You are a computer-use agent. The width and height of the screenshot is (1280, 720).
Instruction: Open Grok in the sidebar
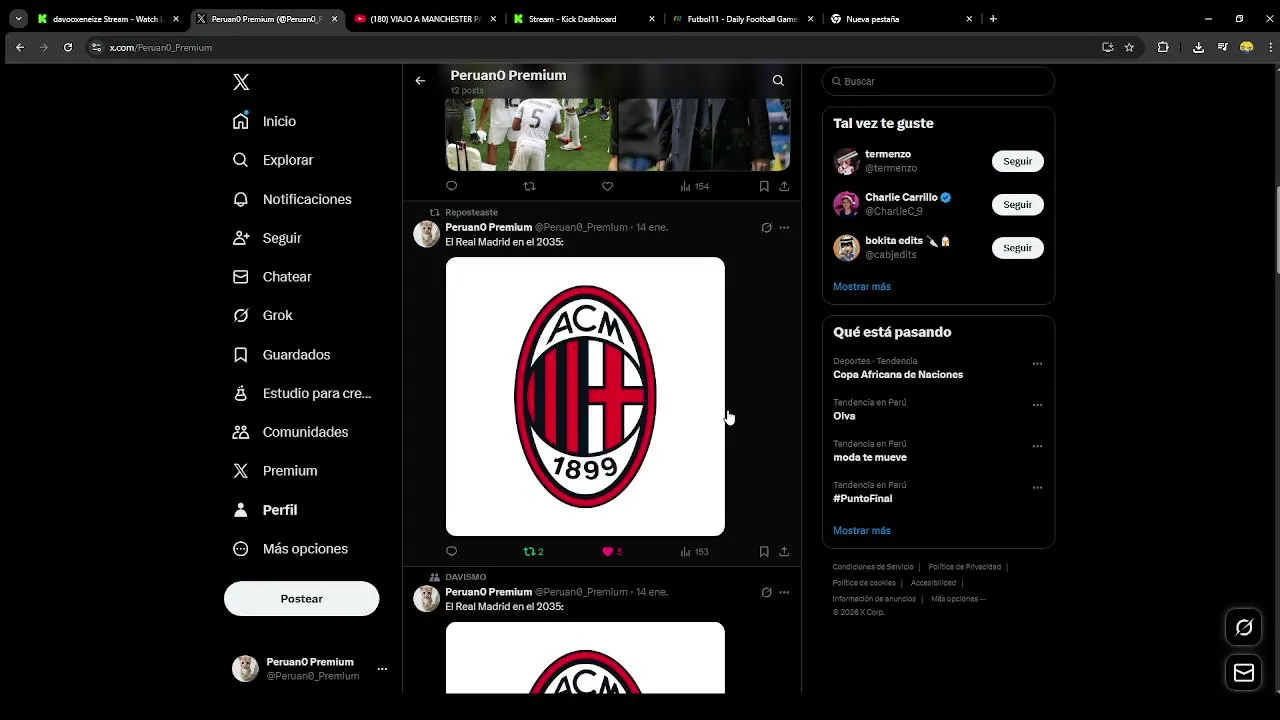click(262, 315)
